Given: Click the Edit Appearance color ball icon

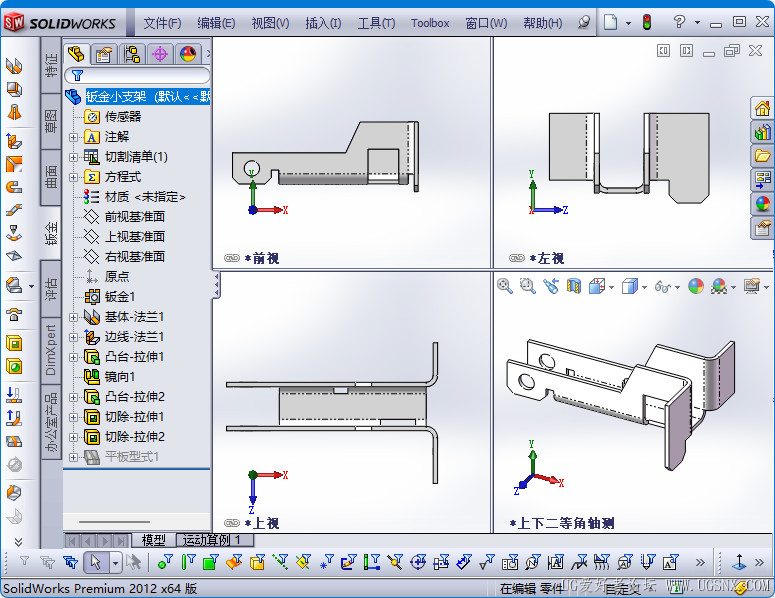Looking at the screenshot, I should point(695,286).
